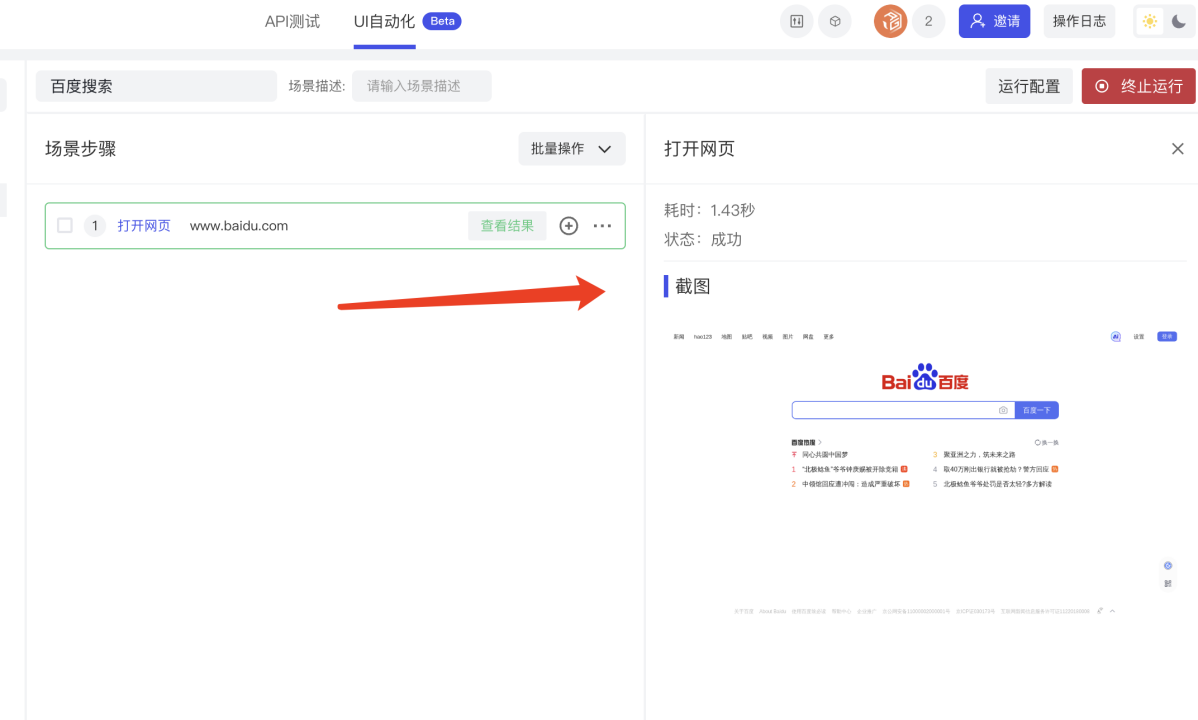
Task: Switch to light theme sun icon
Action: click(1149, 21)
